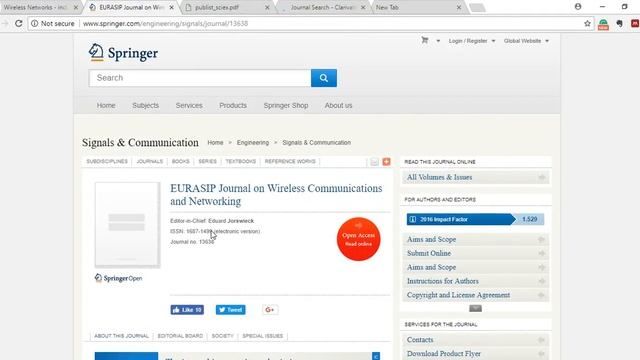Close the EURASIP Journal browser tab
This screenshot has width=640, height=360.
(x=171, y=7)
